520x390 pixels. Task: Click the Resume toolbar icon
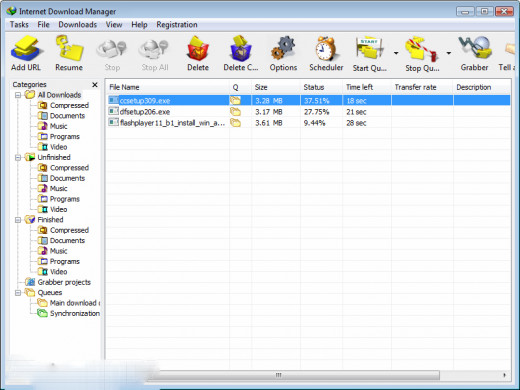coord(69,53)
